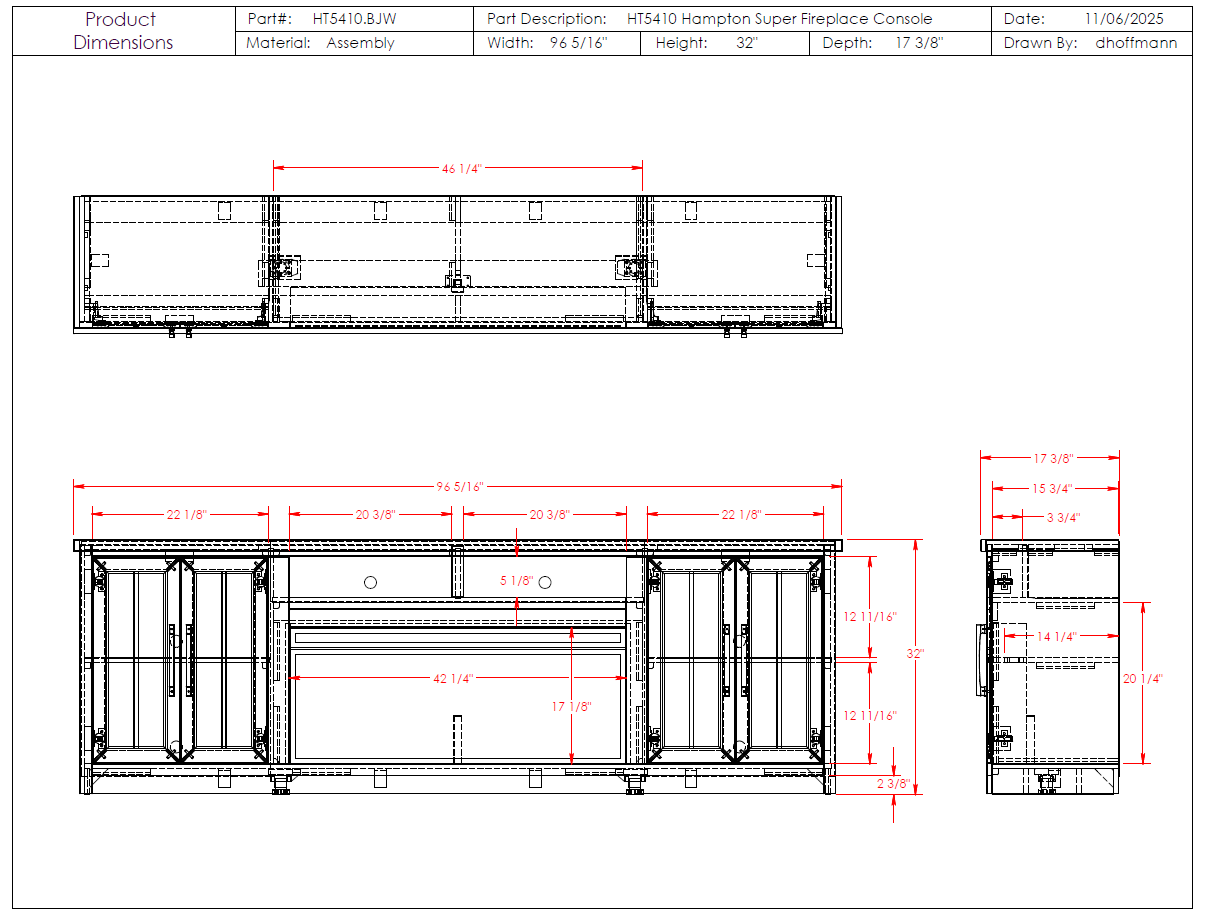Click the "Depth:" label in title block
The image size is (1209, 923).
pyautogui.click(x=847, y=43)
